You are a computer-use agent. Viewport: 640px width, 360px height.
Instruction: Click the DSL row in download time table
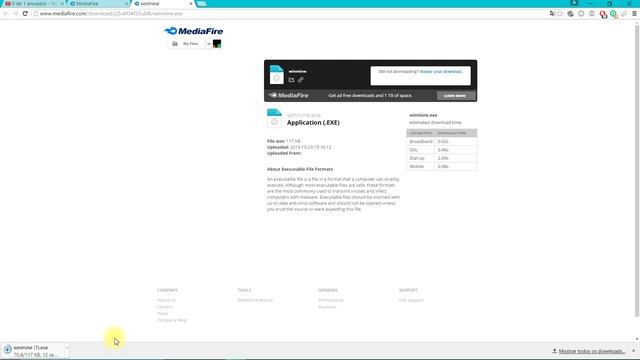(442, 150)
